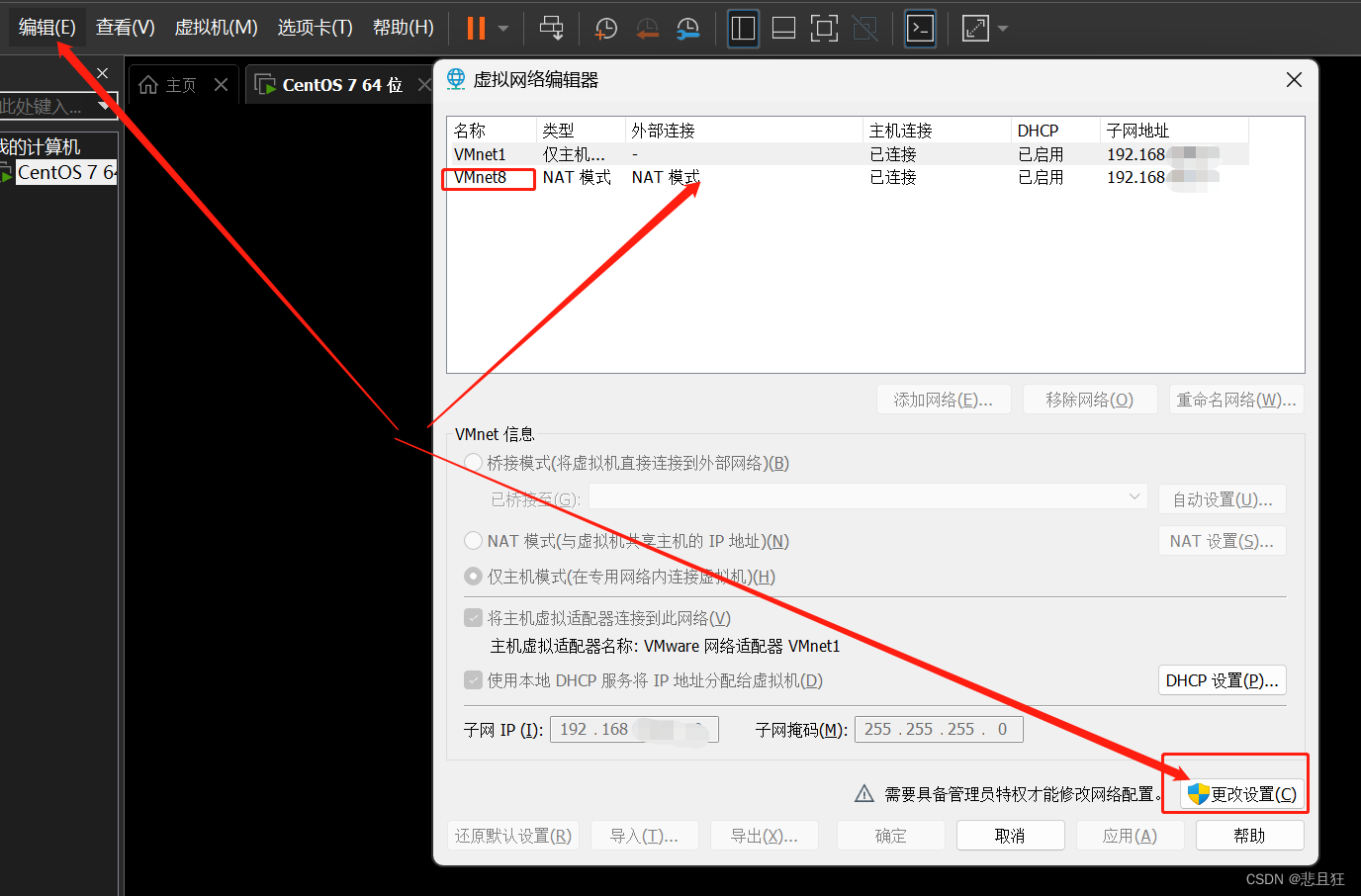Open the power options dropdown arrow beside Pause

pos(503,29)
